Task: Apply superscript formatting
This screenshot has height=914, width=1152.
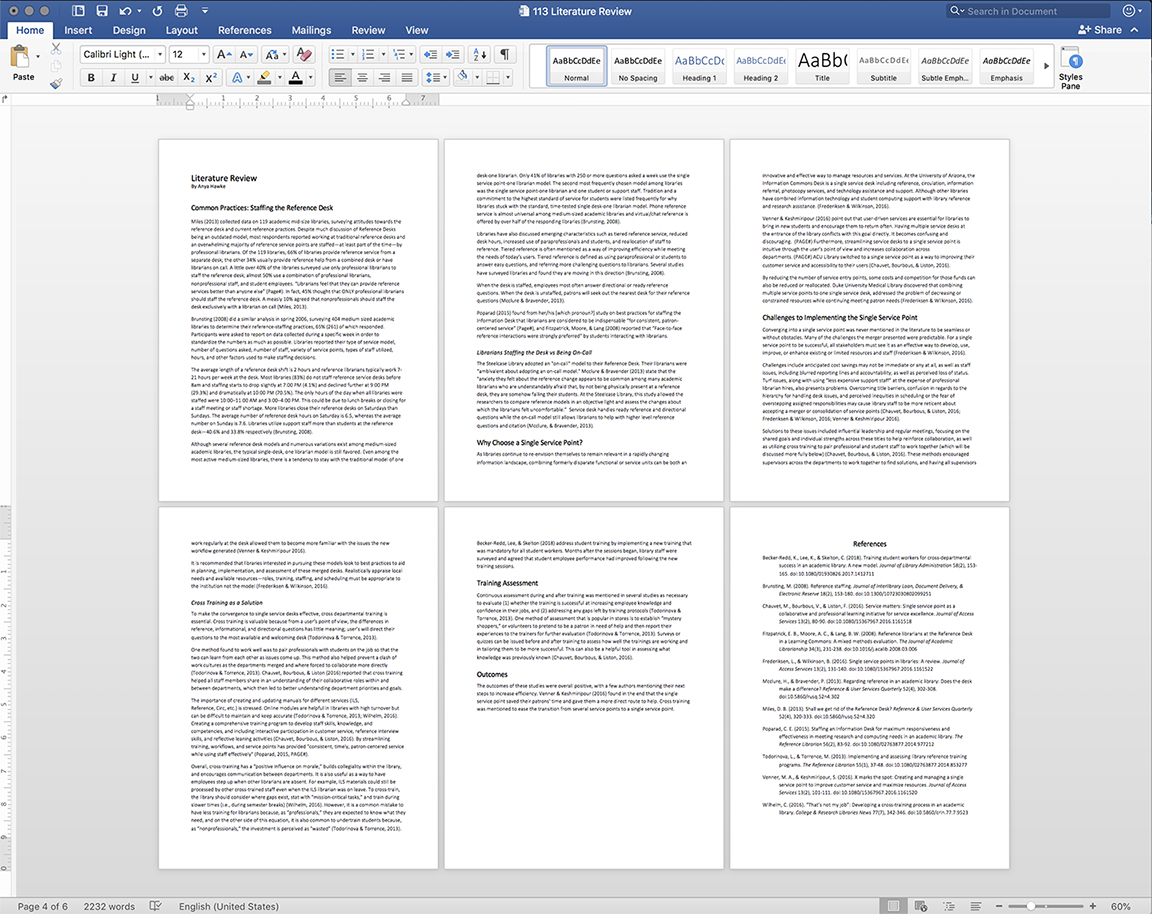Action: (211, 77)
